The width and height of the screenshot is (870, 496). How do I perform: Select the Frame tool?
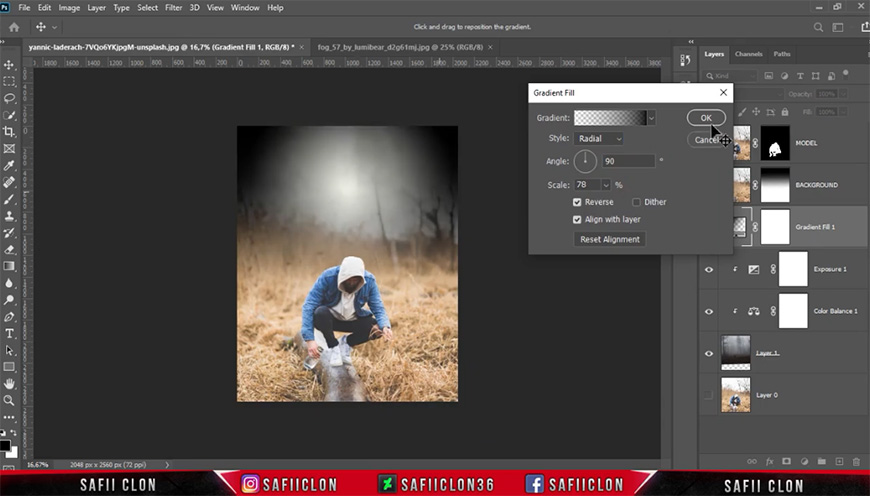tap(9, 149)
